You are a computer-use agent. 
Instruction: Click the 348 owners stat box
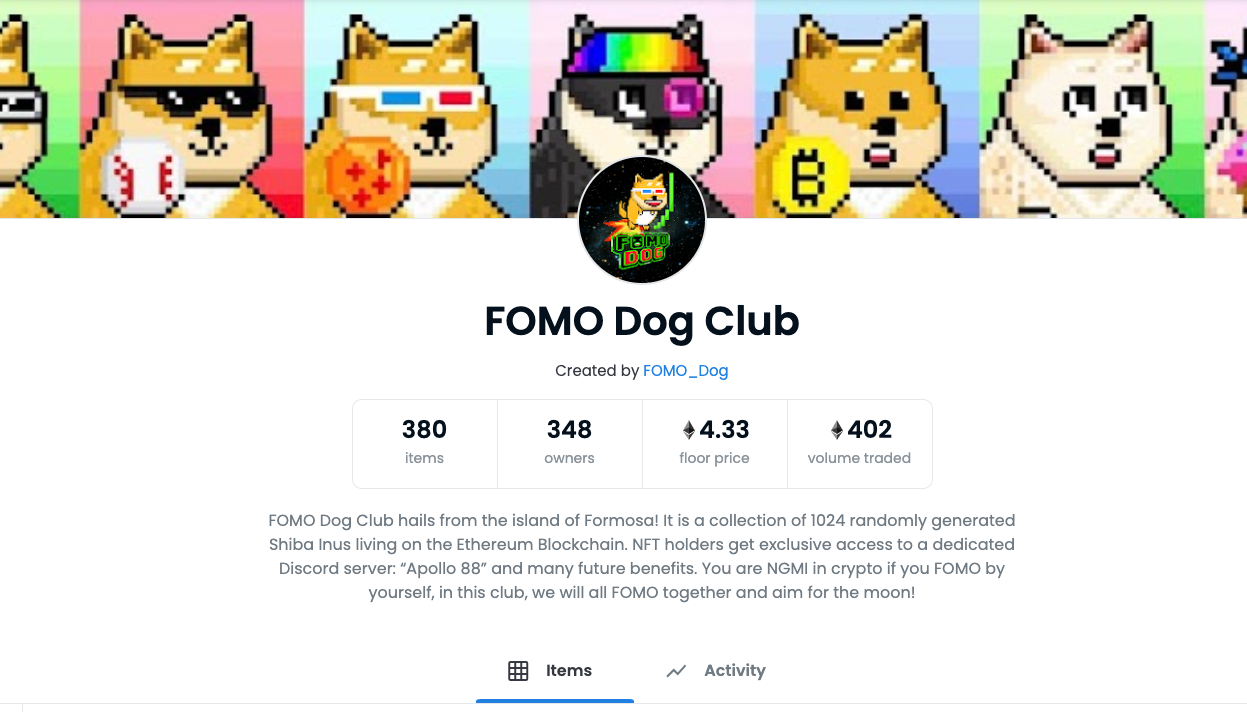coord(569,444)
